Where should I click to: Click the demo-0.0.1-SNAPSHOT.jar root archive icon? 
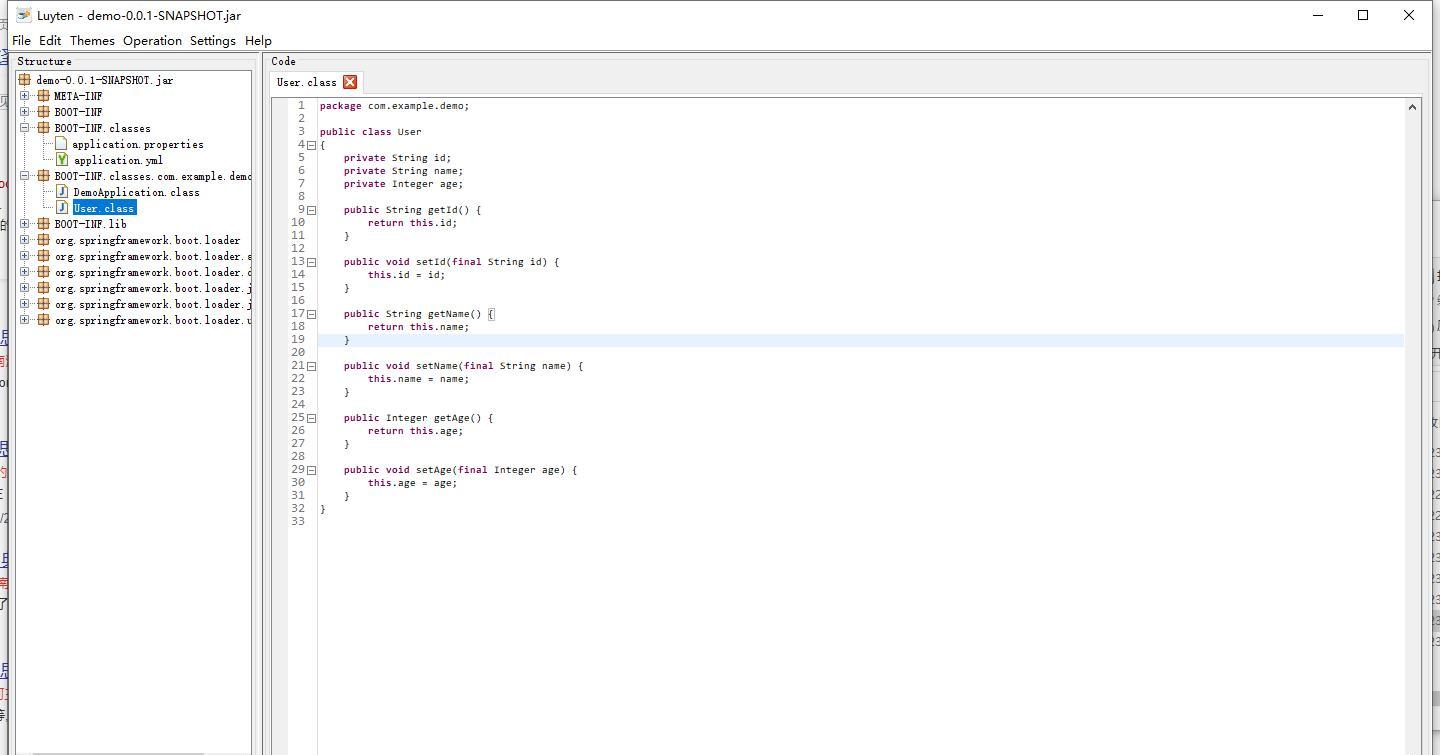[x=25, y=80]
